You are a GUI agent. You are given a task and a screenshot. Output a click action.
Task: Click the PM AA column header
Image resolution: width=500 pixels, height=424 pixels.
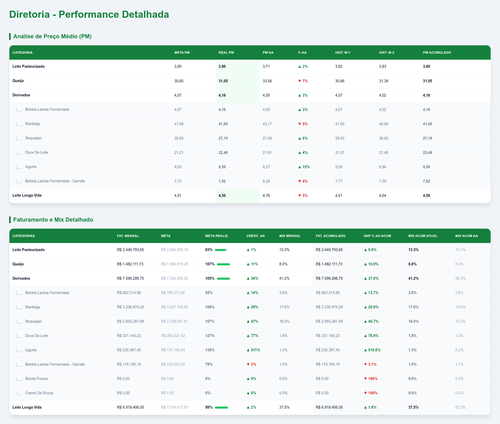coord(268,53)
